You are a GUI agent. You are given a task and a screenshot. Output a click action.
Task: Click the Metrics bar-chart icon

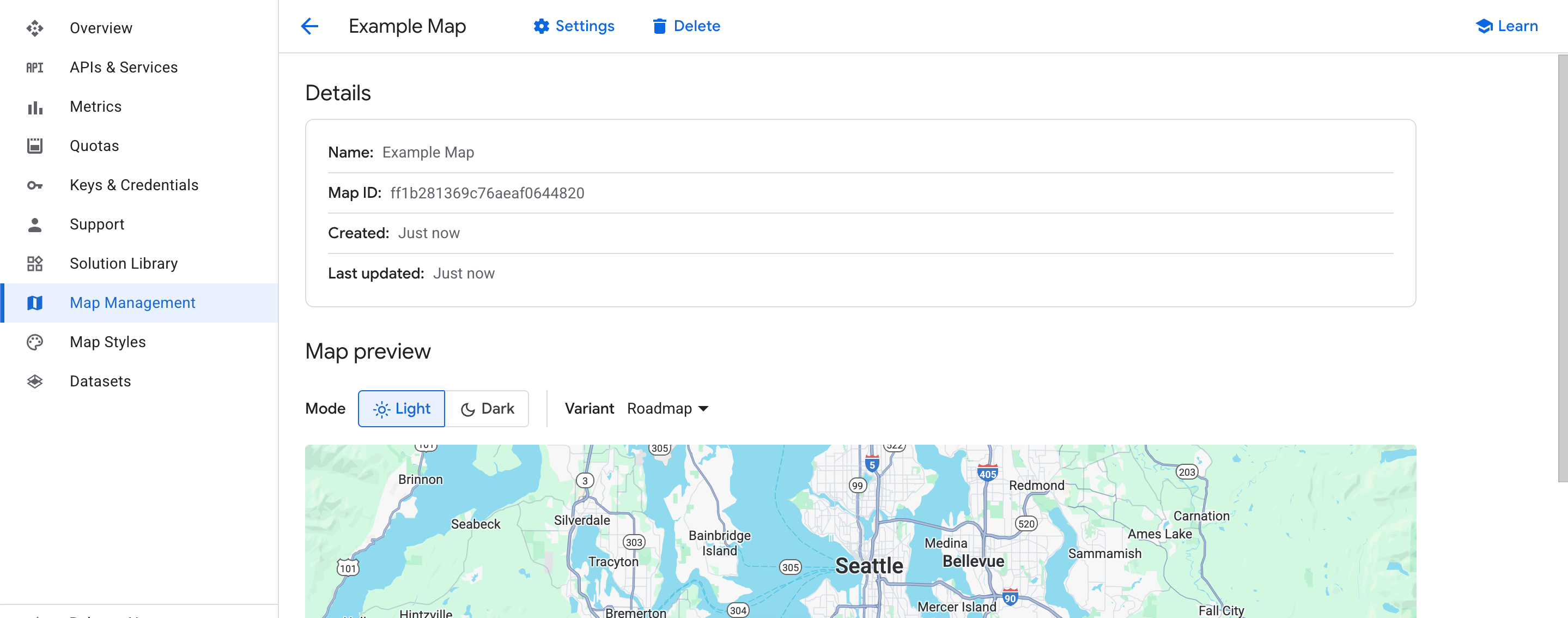[x=35, y=107]
